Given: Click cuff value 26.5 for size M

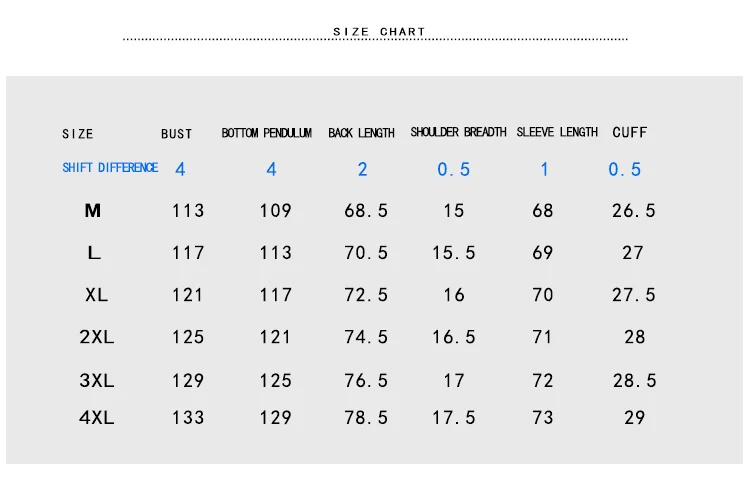Looking at the screenshot, I should 633,210.
